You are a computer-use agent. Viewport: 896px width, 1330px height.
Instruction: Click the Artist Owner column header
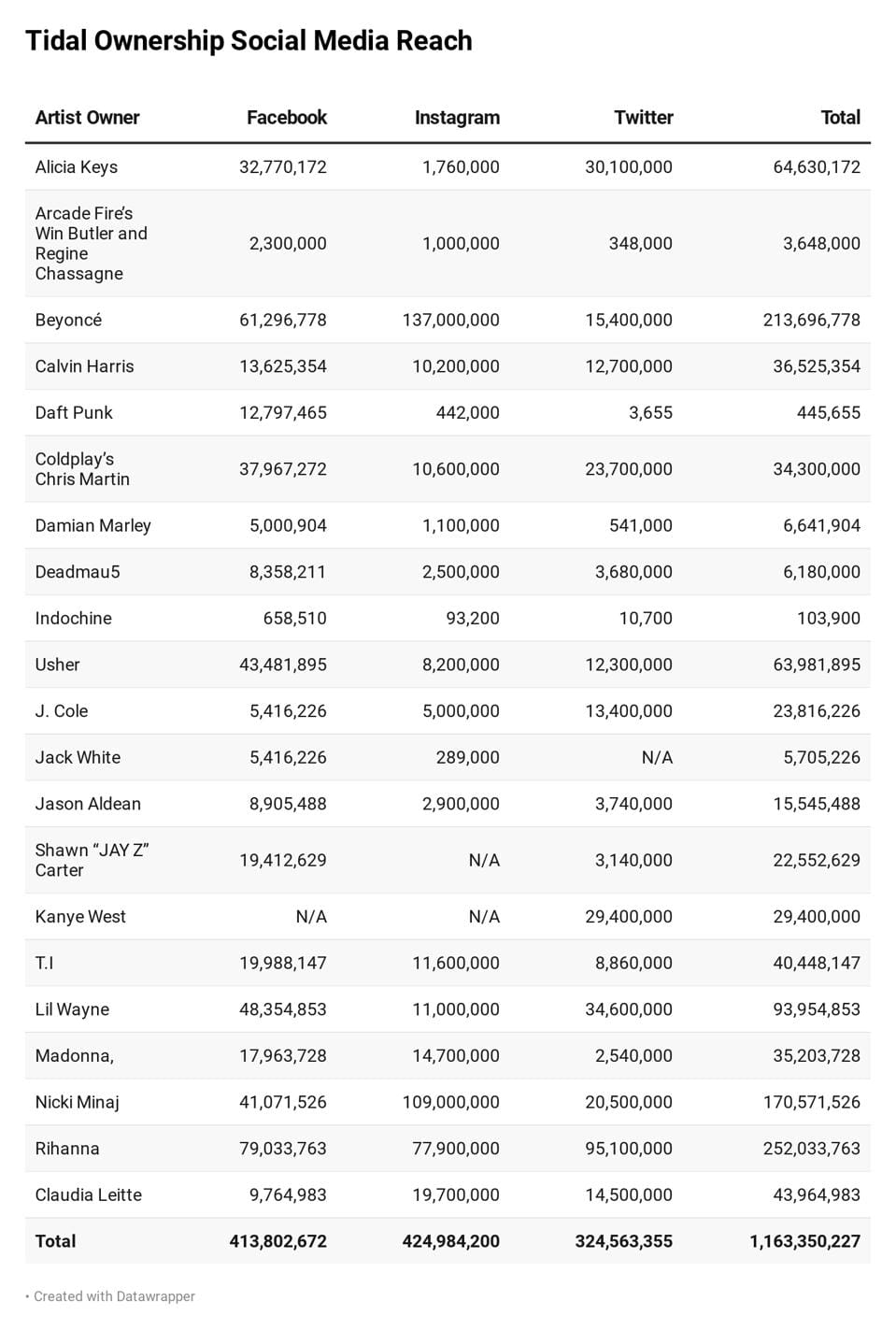point(87,118)
